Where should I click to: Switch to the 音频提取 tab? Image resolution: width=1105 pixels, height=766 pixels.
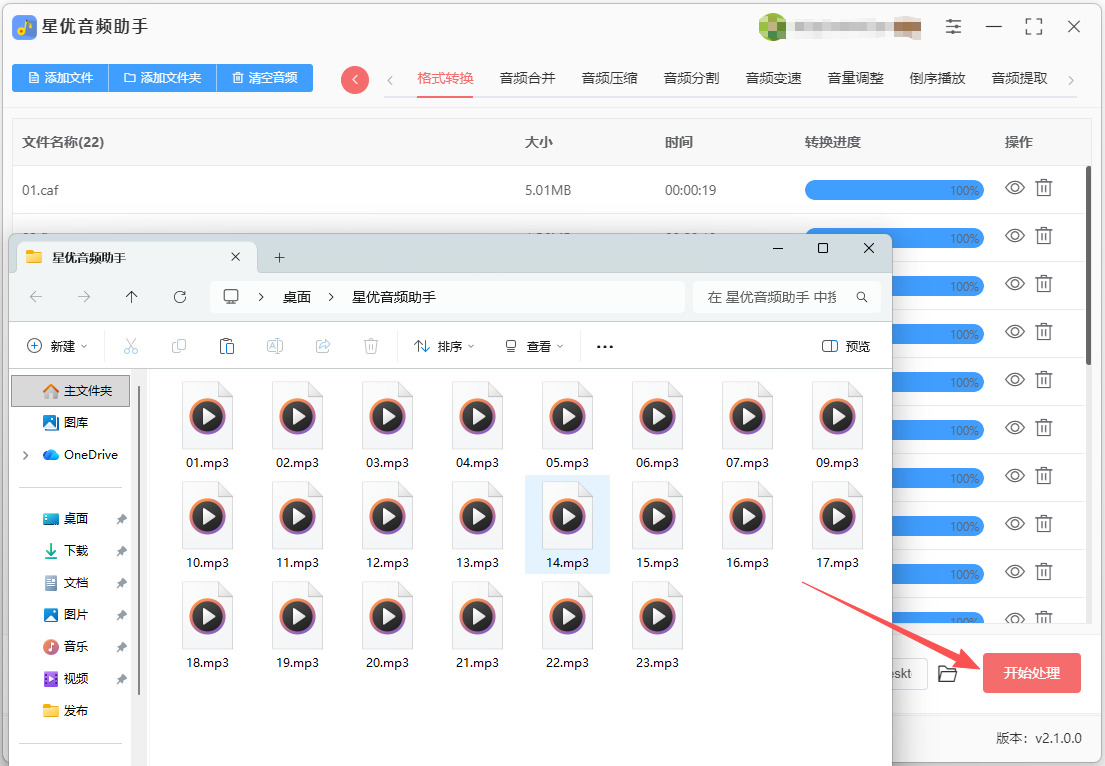coord(1019,78)
